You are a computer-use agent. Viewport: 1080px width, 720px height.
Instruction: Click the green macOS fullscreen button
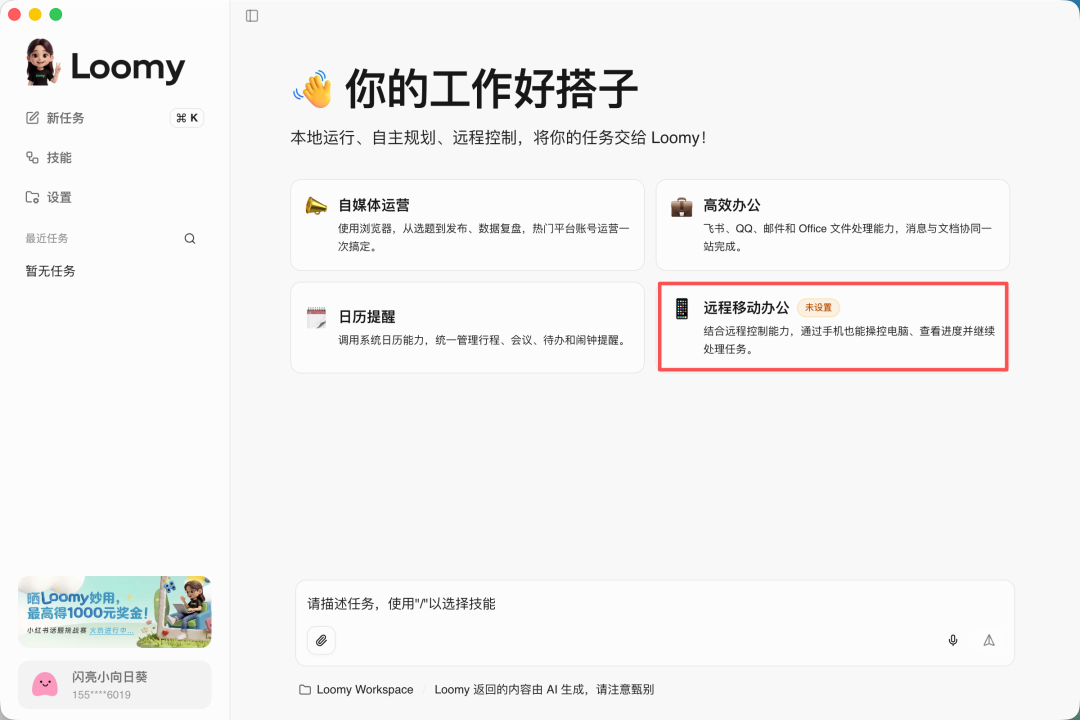(56, 14)
